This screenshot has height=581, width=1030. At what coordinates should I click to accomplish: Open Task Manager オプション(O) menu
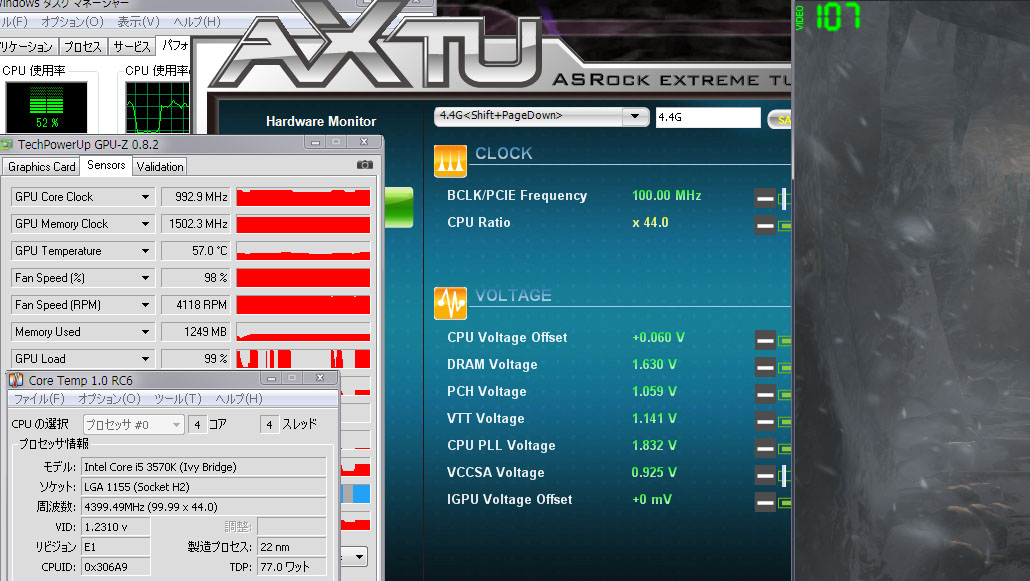click(72, 22)
